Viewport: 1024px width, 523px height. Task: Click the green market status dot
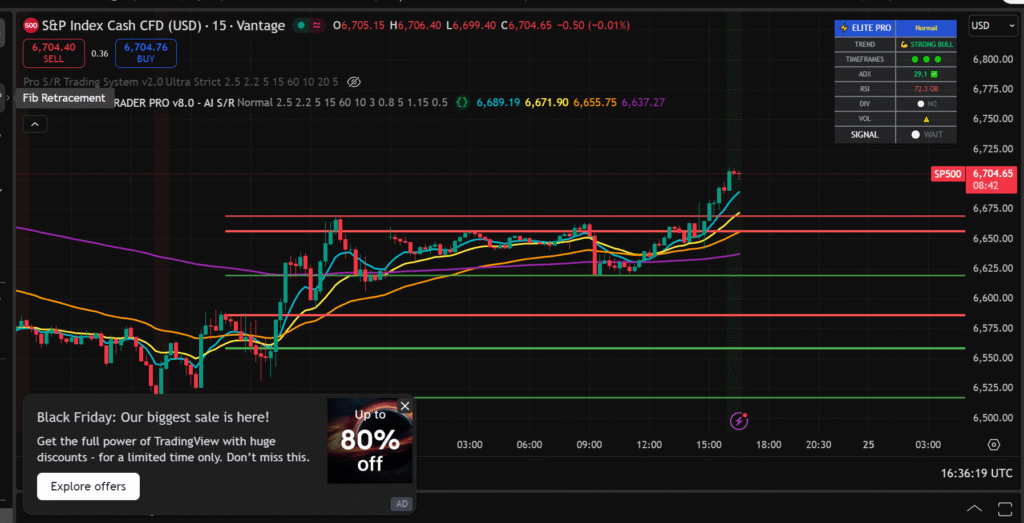pos(300,26)
